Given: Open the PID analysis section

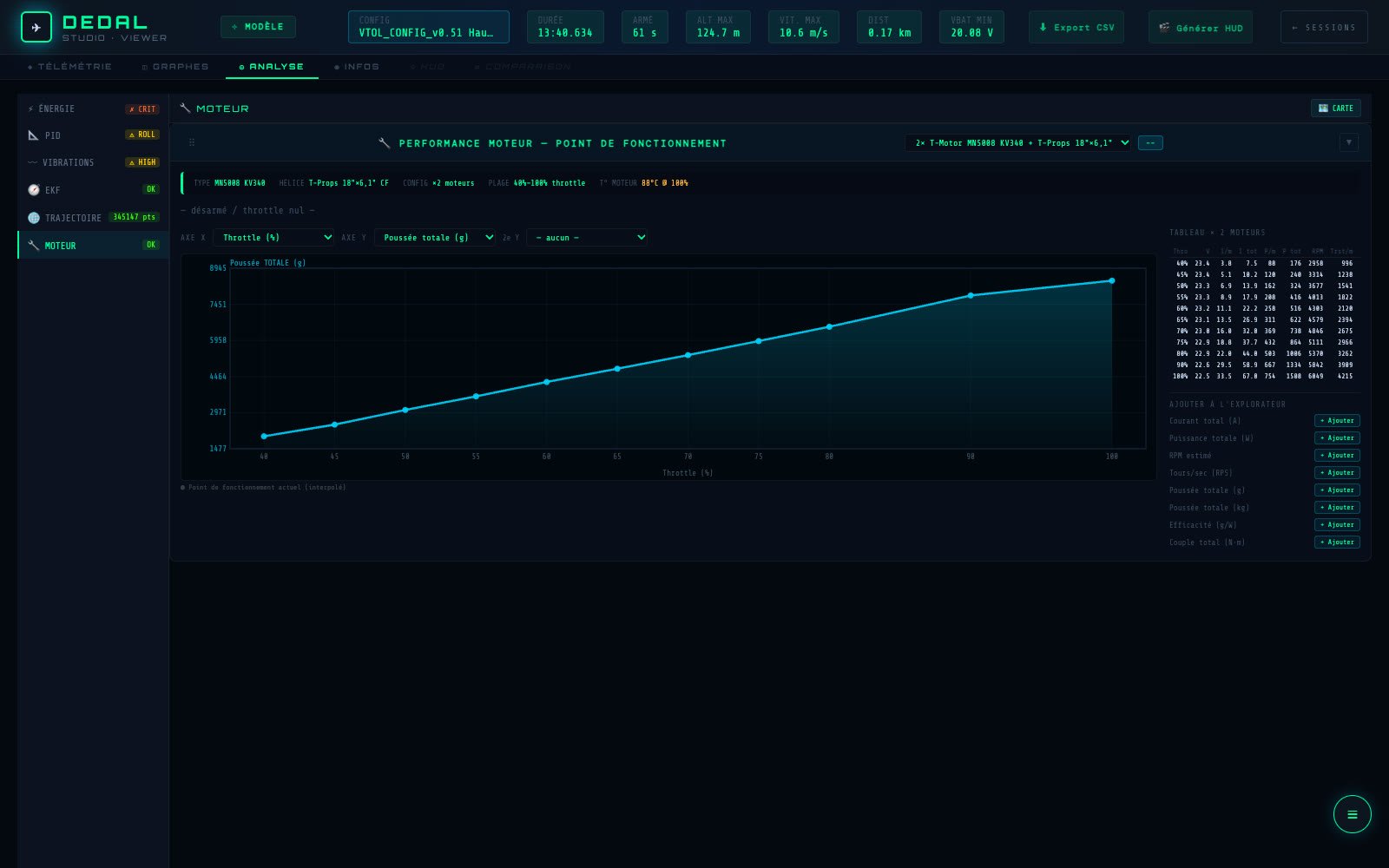Looking at the screenshot, I should [x=93, y=135].
